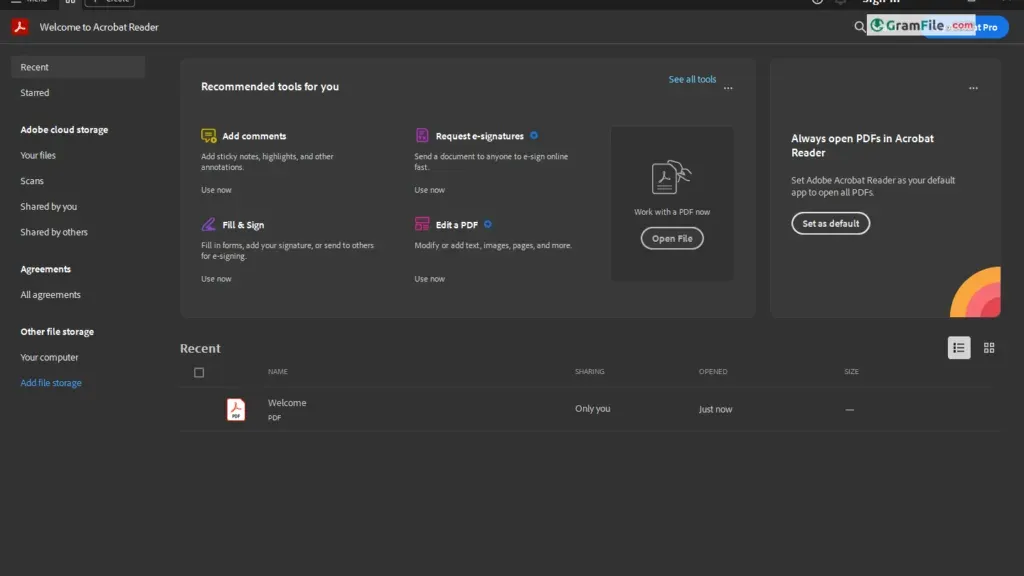Switch Recent files to list view
The width and height of the screenshot is (1024, 576).
959,347
